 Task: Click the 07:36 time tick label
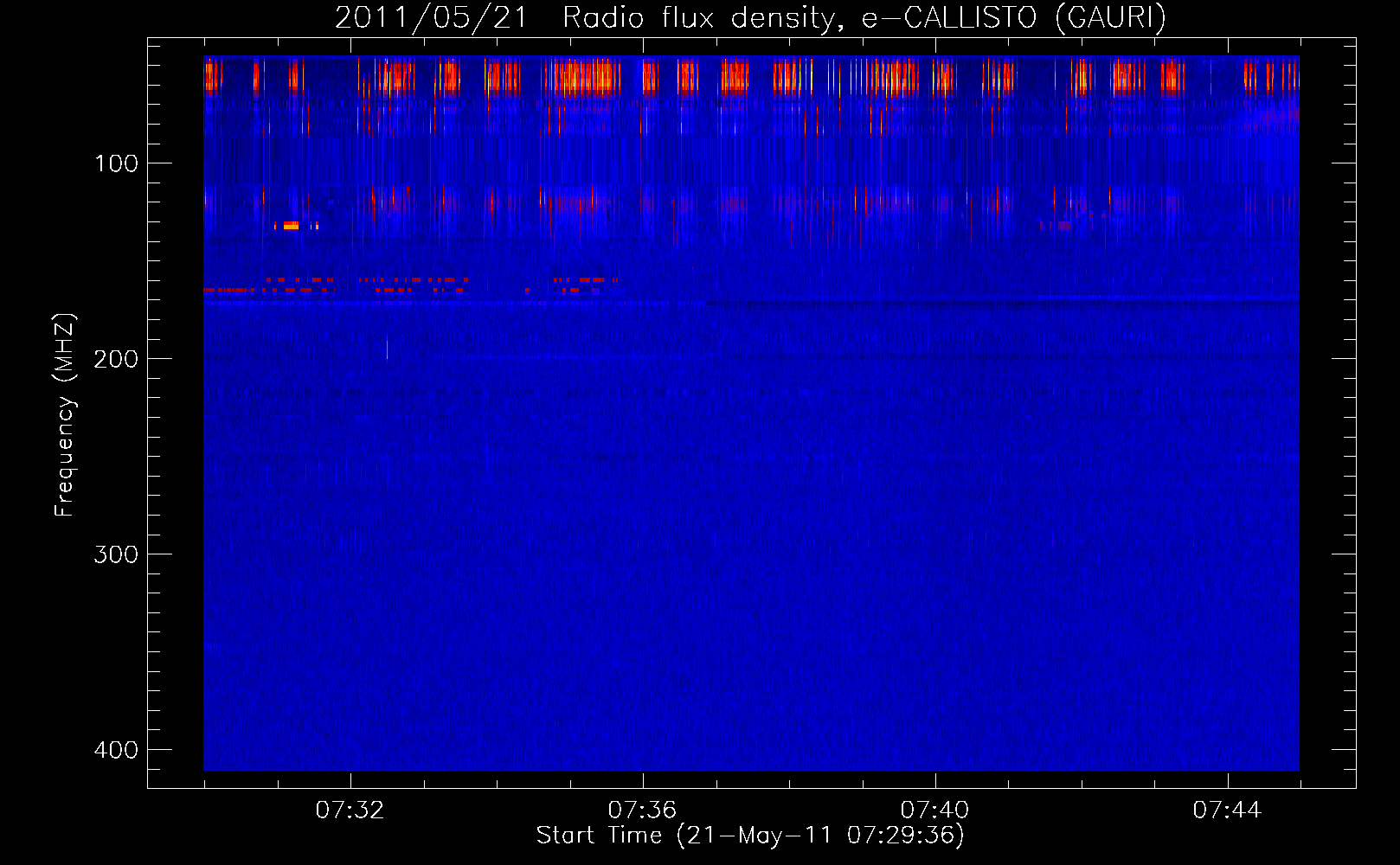pyautogui.click(x=642, y=811)
